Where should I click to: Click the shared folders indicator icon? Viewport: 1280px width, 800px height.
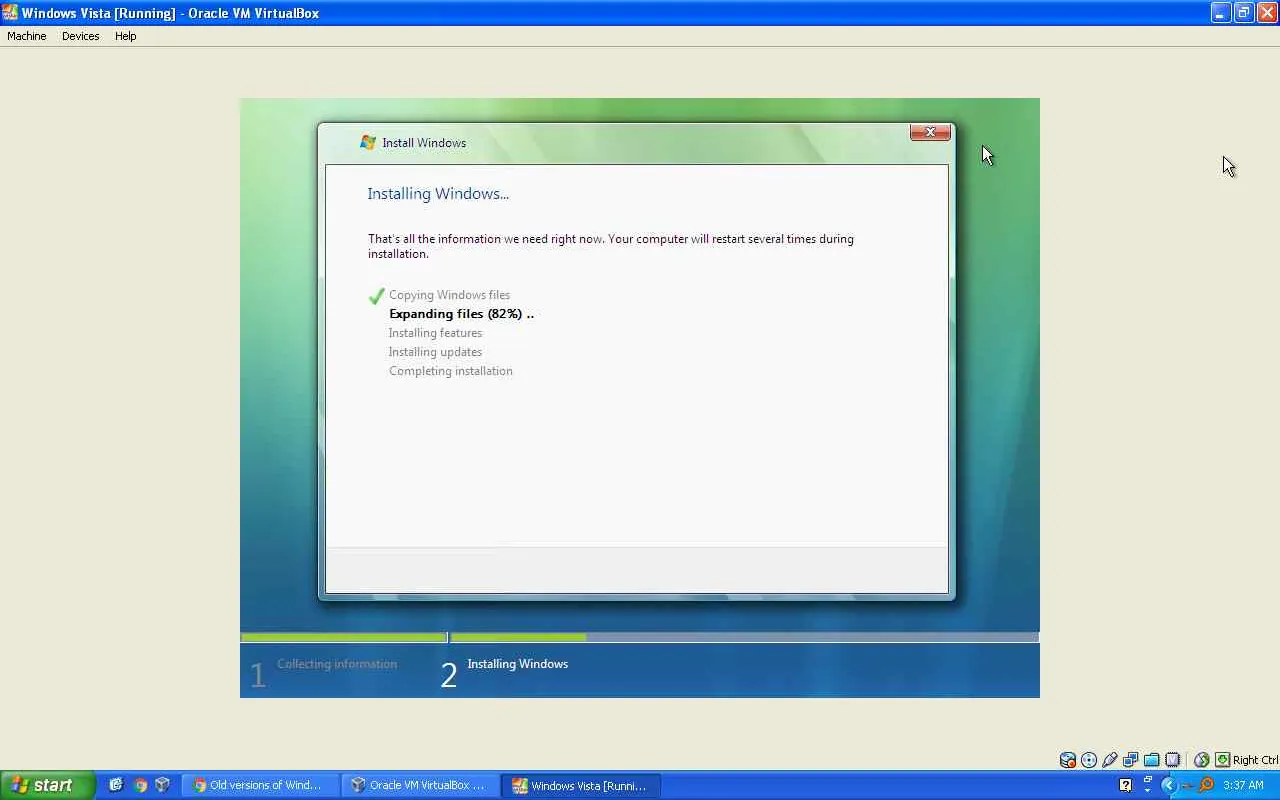(1152, 760)
